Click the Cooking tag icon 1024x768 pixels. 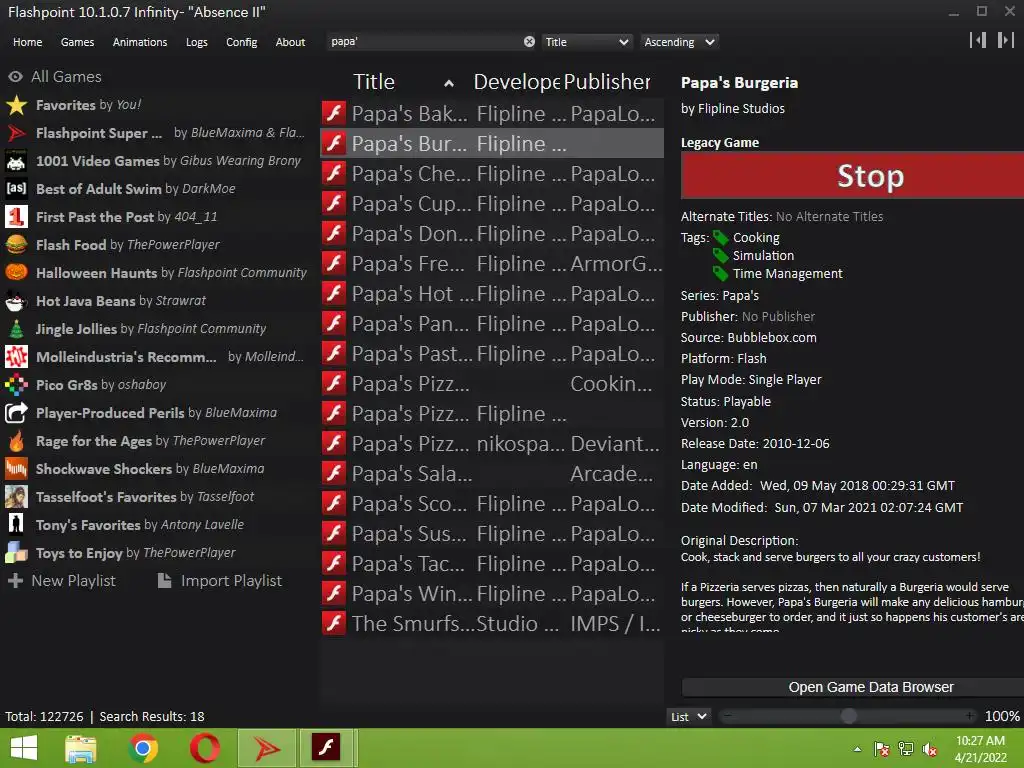(720, 238)
